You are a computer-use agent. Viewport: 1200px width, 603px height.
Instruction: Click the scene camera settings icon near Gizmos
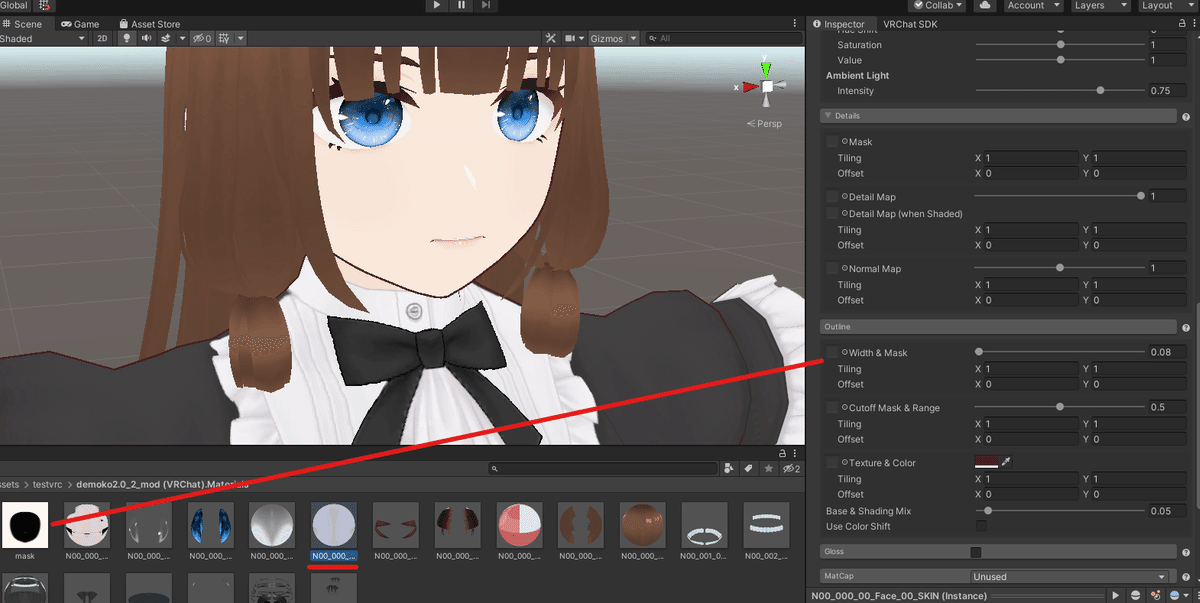coord(572,38)
